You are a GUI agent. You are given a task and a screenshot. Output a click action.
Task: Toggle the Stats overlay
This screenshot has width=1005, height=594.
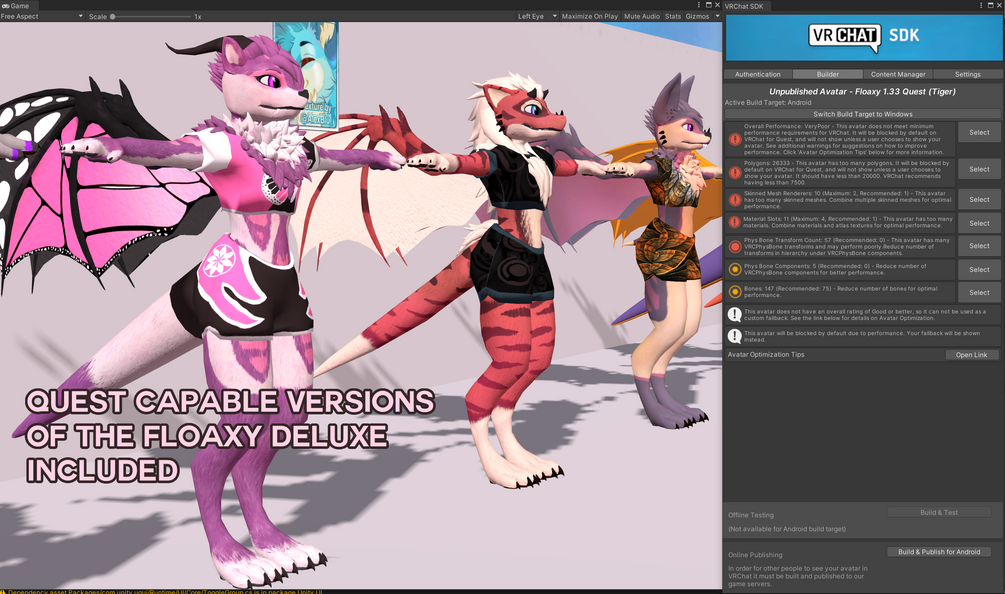click(673, 17)
